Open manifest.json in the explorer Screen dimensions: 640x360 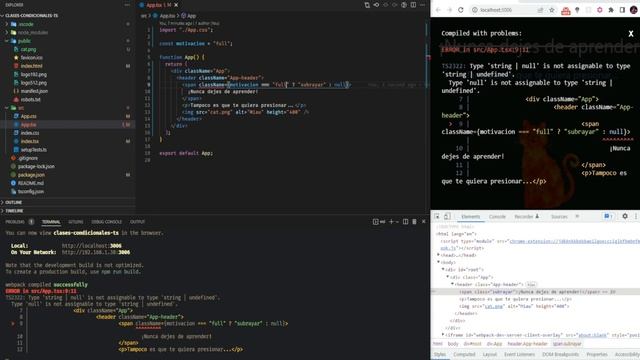point(34,91)
